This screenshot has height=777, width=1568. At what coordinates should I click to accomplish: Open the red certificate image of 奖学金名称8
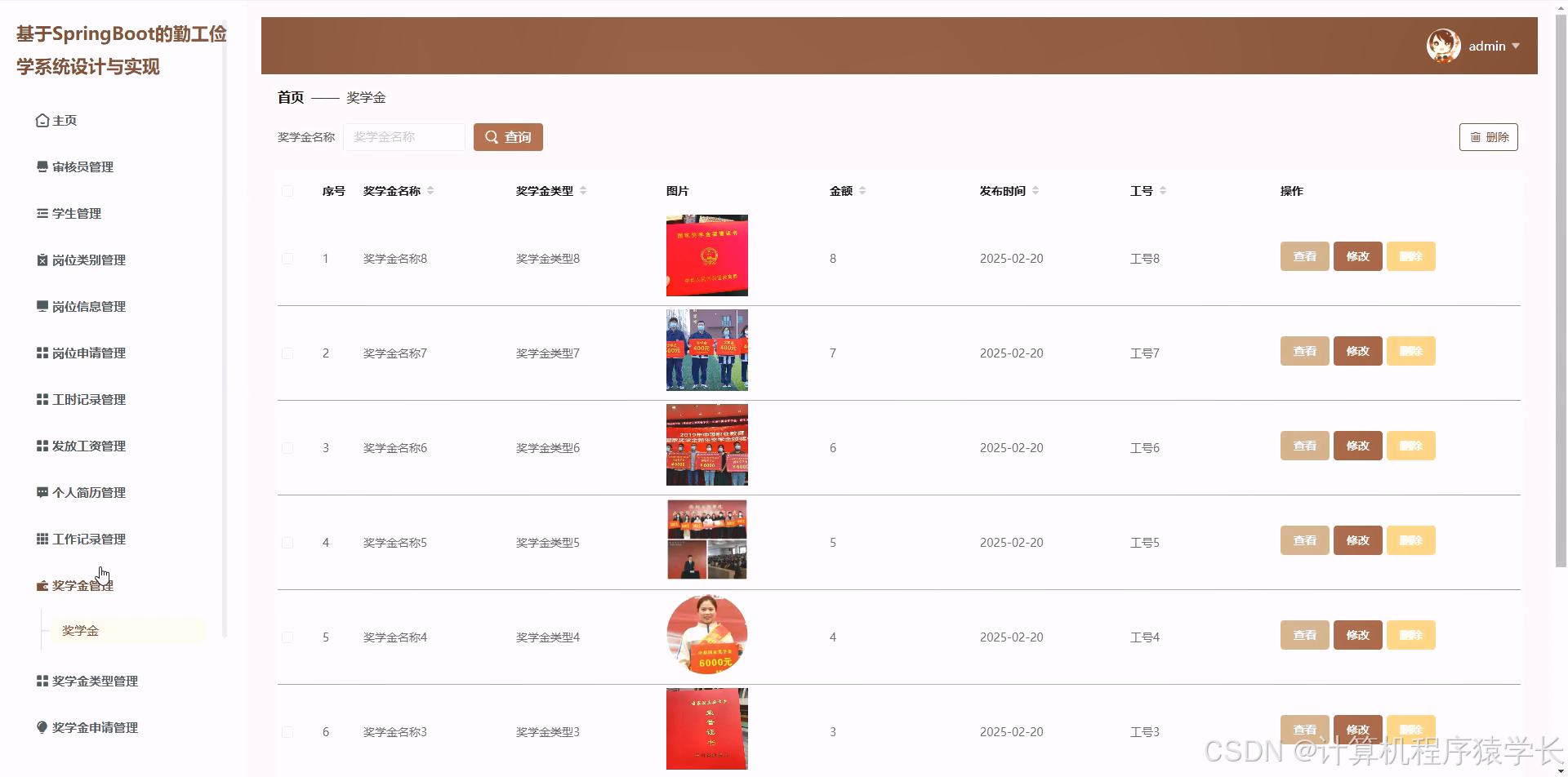click(x=707, y=255)
